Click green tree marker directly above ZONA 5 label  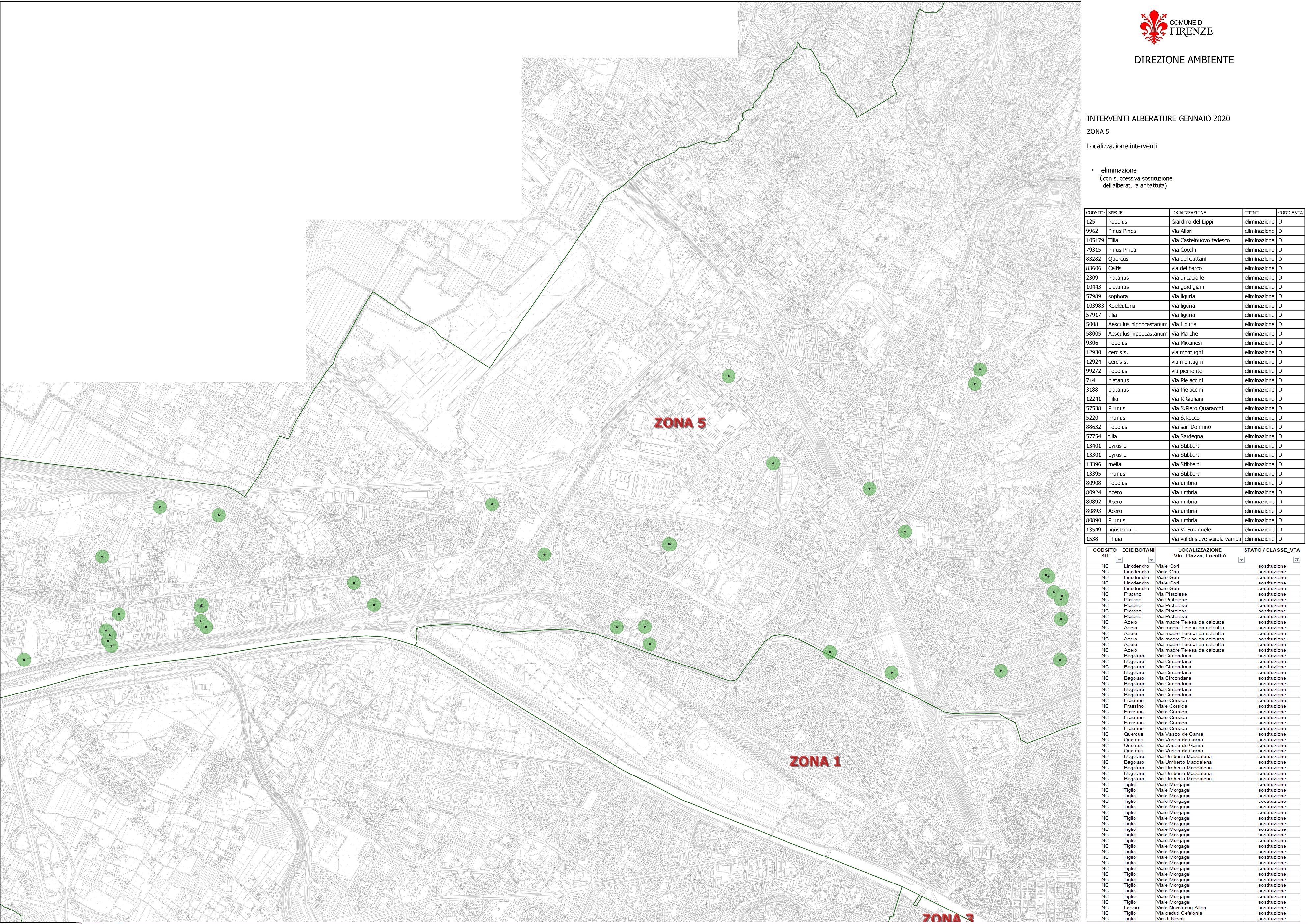tap(728, 376)
